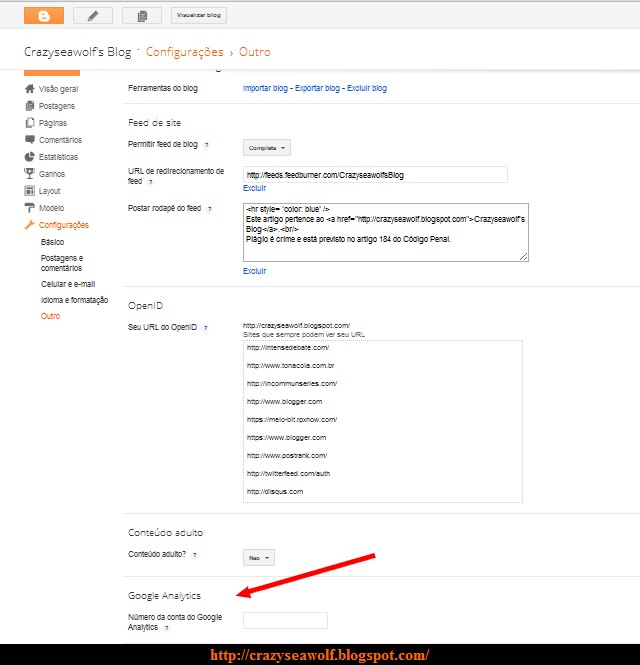Click the Configurações wrench icon

click(30, 225)
